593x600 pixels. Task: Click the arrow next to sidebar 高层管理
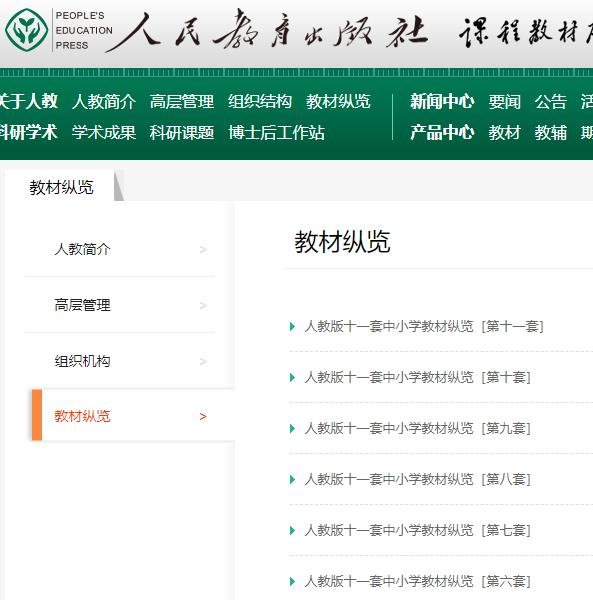click(x=203, y=305)
